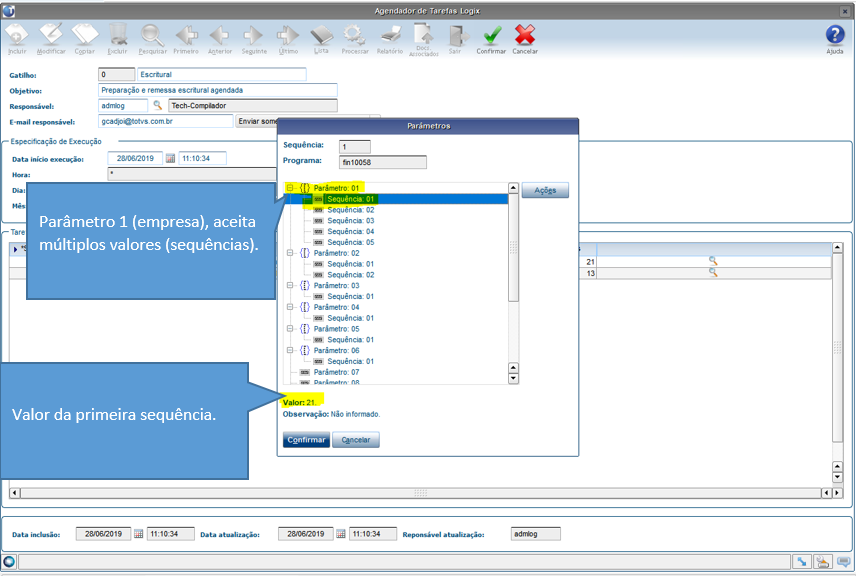This screenshot has width=856, height=576.
Task: Click the red Cancelar X icon
Action: (525, 35)
